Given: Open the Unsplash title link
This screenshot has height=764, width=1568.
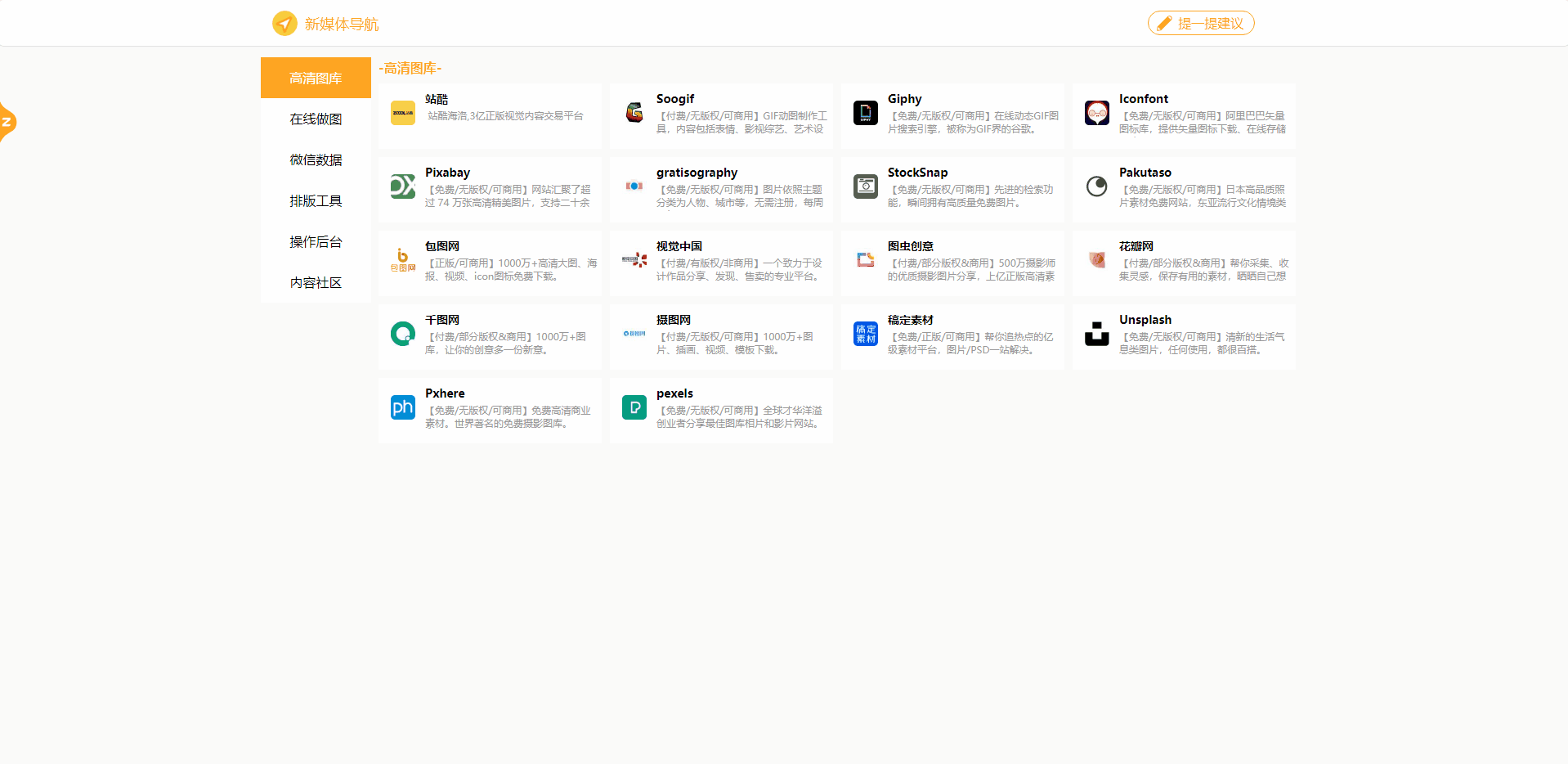Looking at the screenshot, I should [1145, 320].
